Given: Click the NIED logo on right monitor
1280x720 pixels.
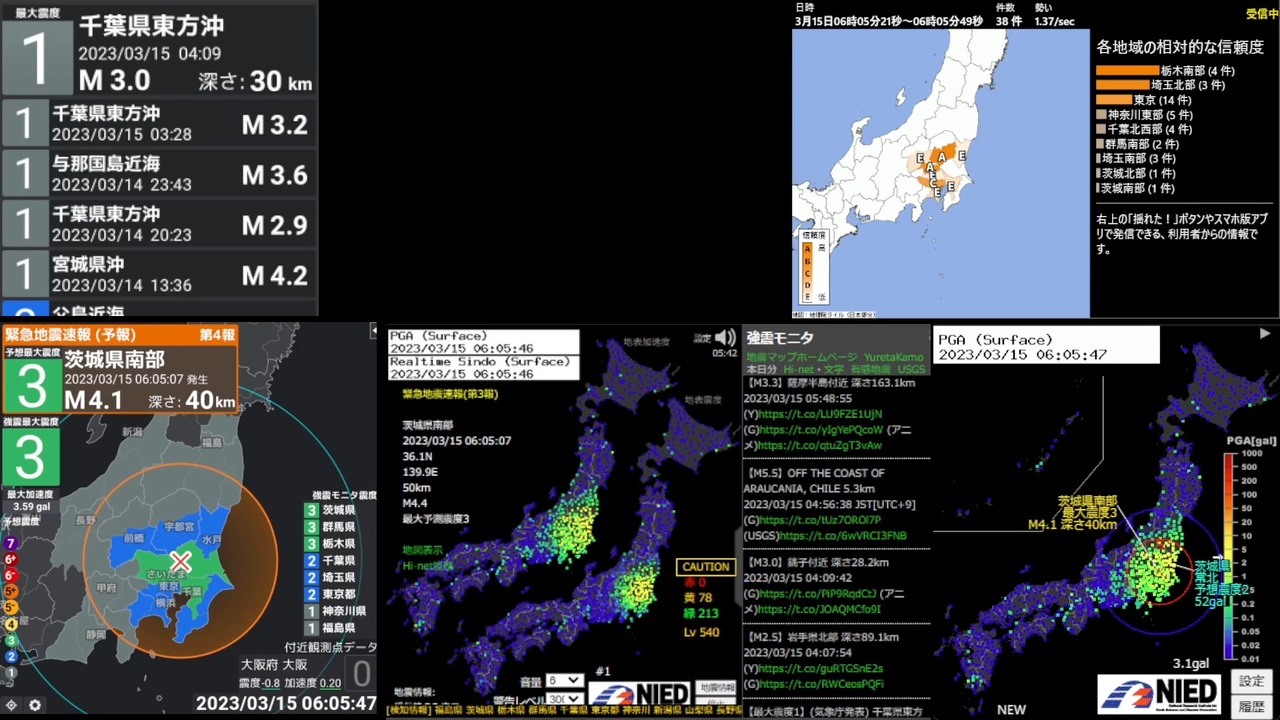Looking at the screenshot, I should [1158, 693].
